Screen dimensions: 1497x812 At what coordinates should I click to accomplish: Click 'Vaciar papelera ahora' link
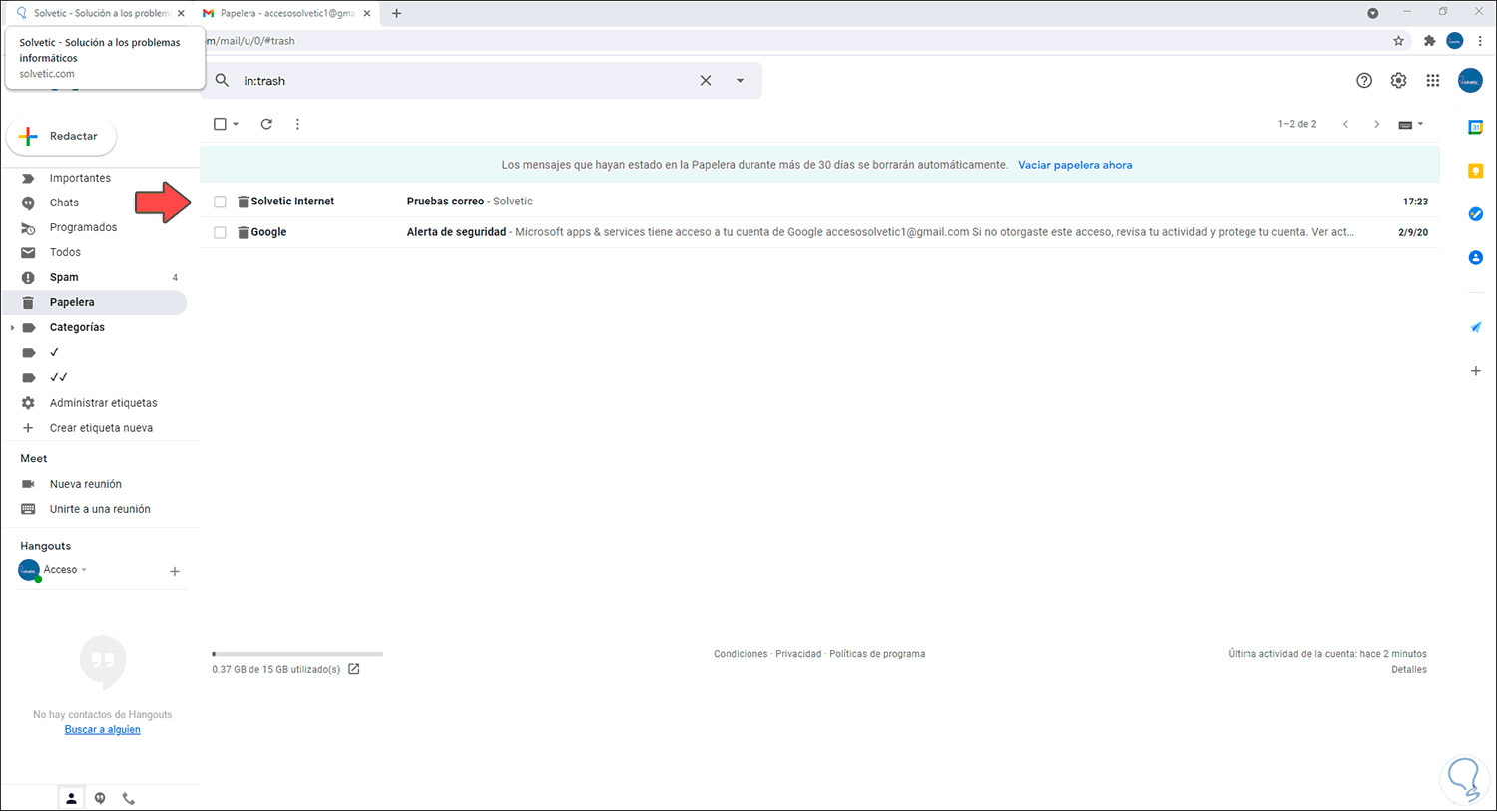1075,165
